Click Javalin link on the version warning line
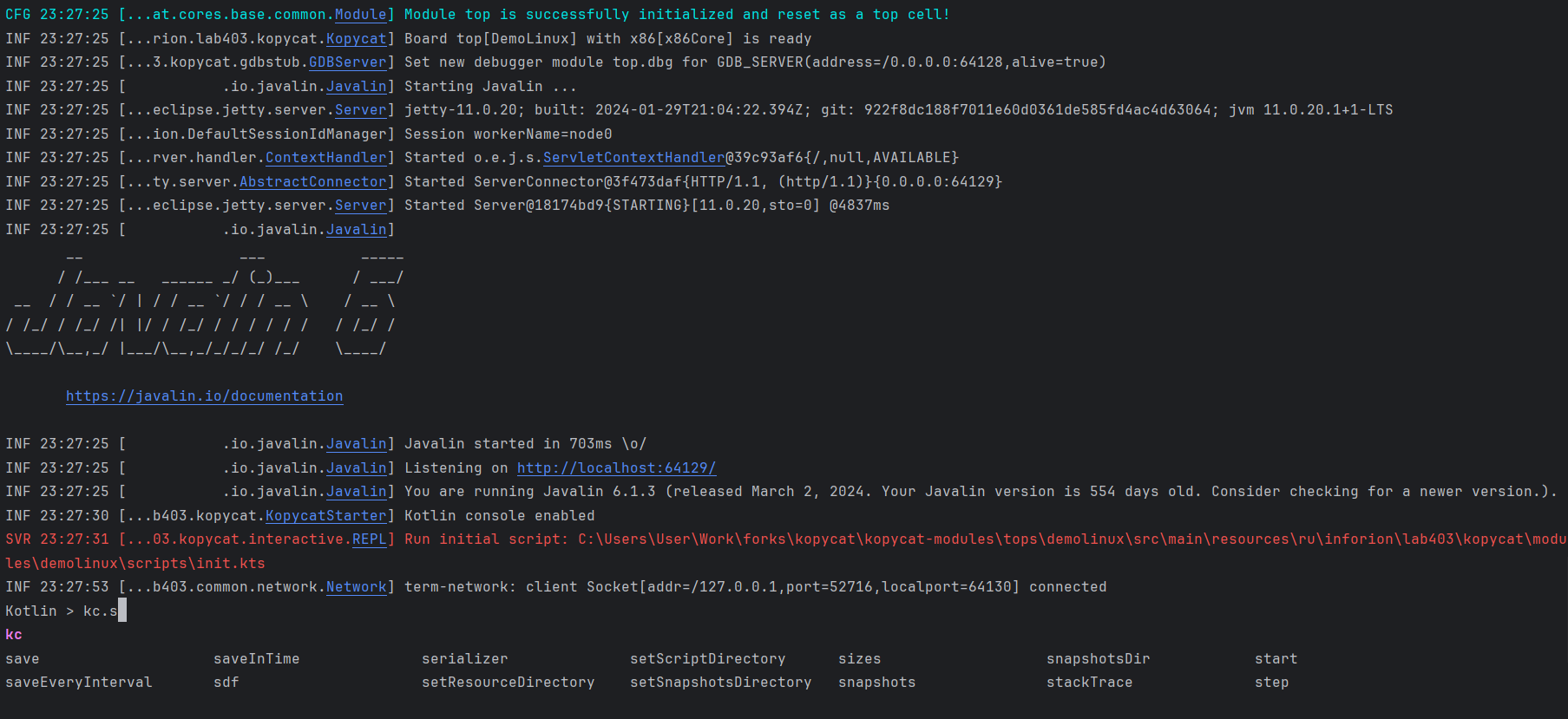The height and width of the screenshot is (719, 1568). [x=357, y=492]
